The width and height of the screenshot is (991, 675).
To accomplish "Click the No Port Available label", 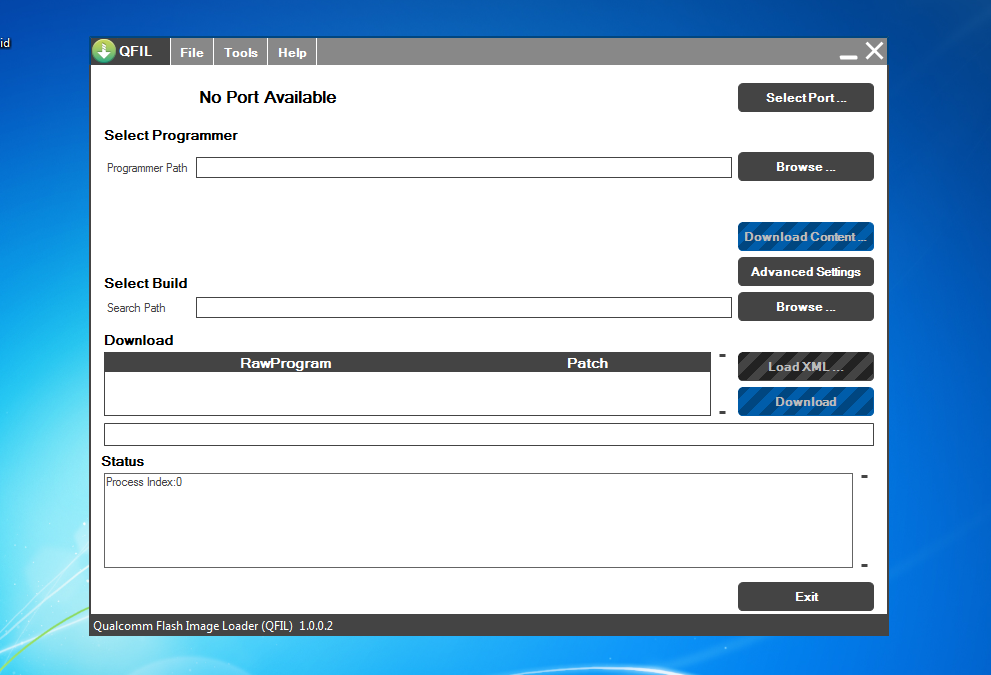I will (x=268, y=97).
